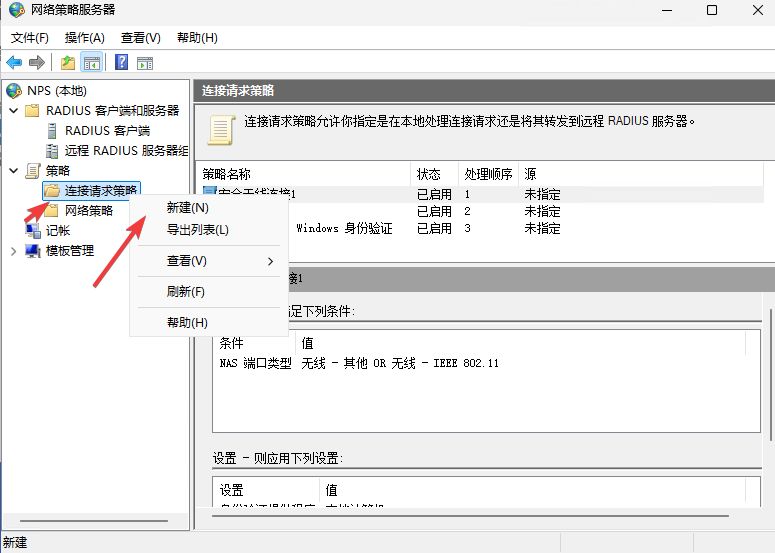775x553 pixels.
Task: Collapse the RADIUS 客户端和服务器 node
Action: [13, 110]
